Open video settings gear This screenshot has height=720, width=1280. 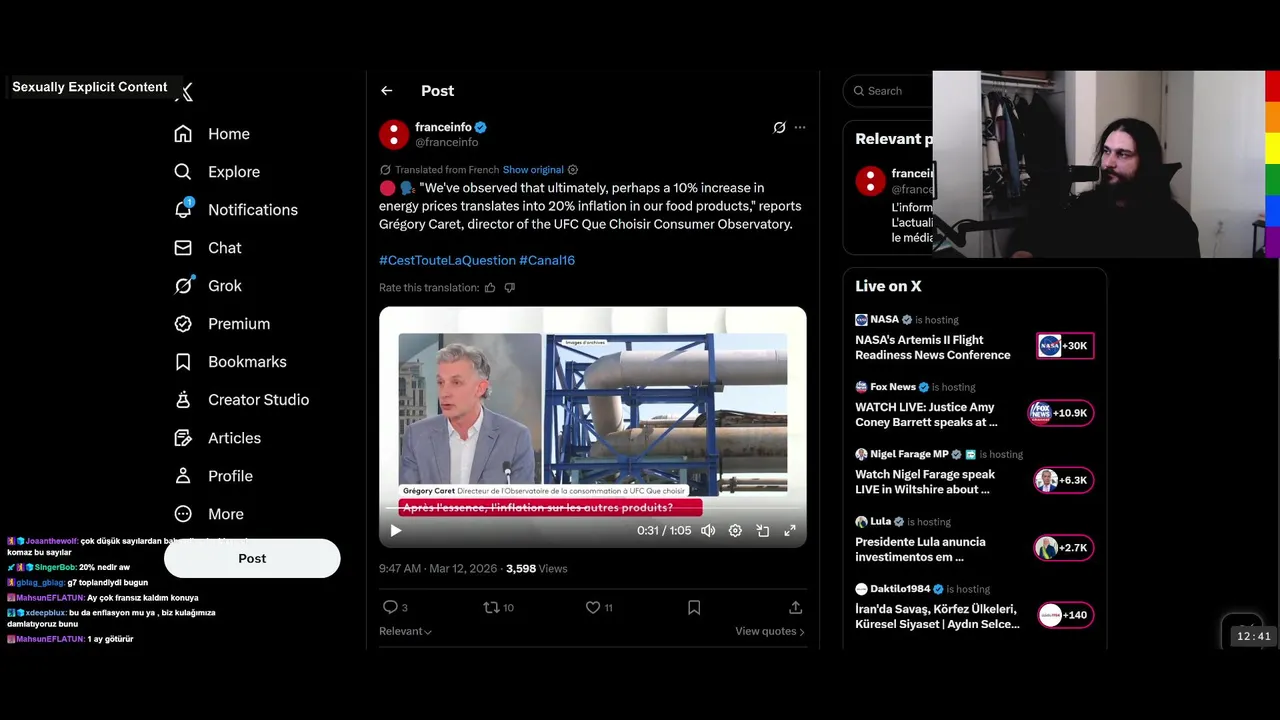point(735,531)
